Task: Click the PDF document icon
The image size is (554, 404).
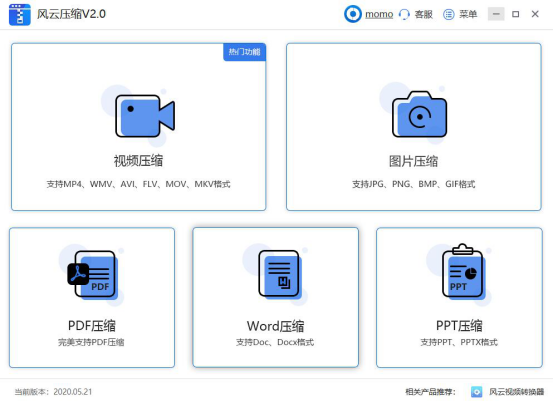Action: coord(92,275)
